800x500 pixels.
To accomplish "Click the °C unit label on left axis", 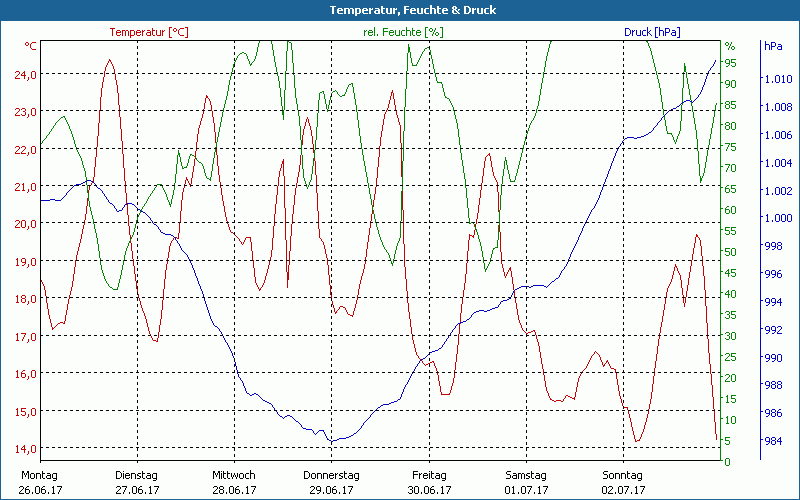I will [31, 46].
